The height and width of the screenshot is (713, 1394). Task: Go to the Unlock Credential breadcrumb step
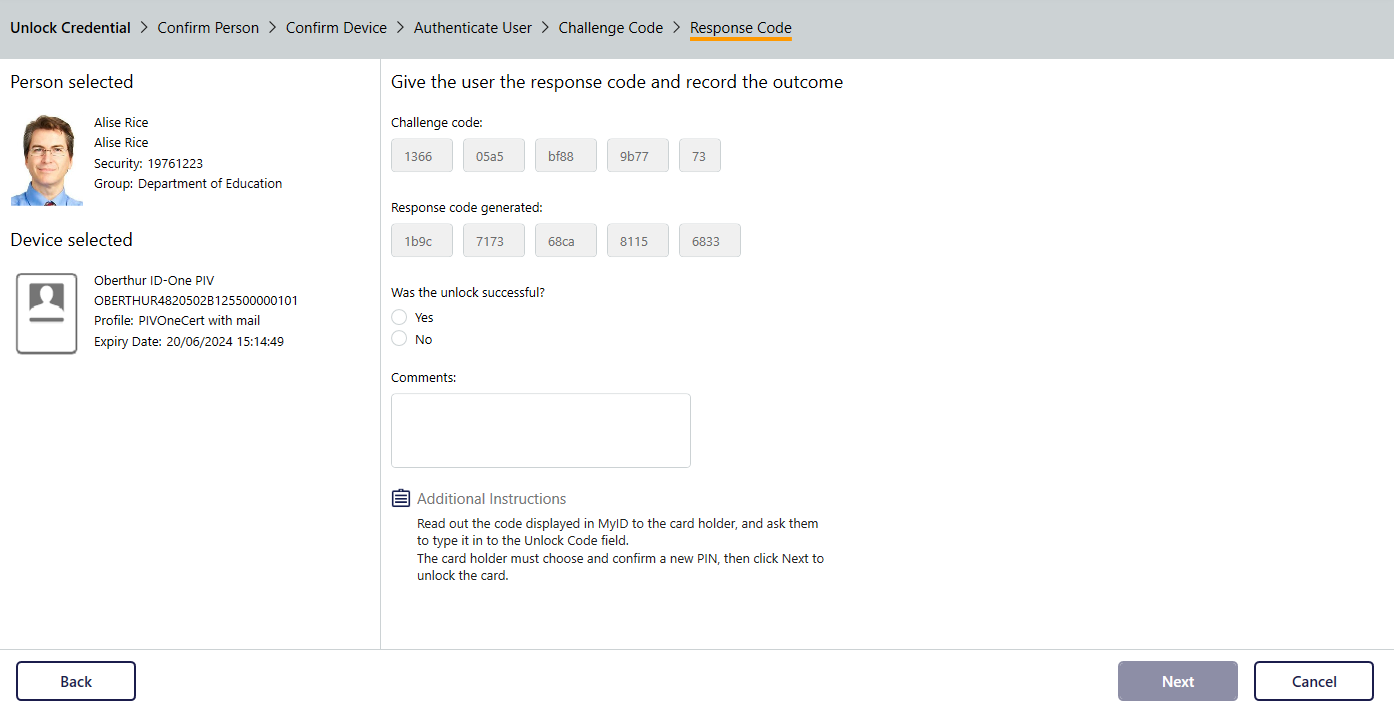point(70,28)
